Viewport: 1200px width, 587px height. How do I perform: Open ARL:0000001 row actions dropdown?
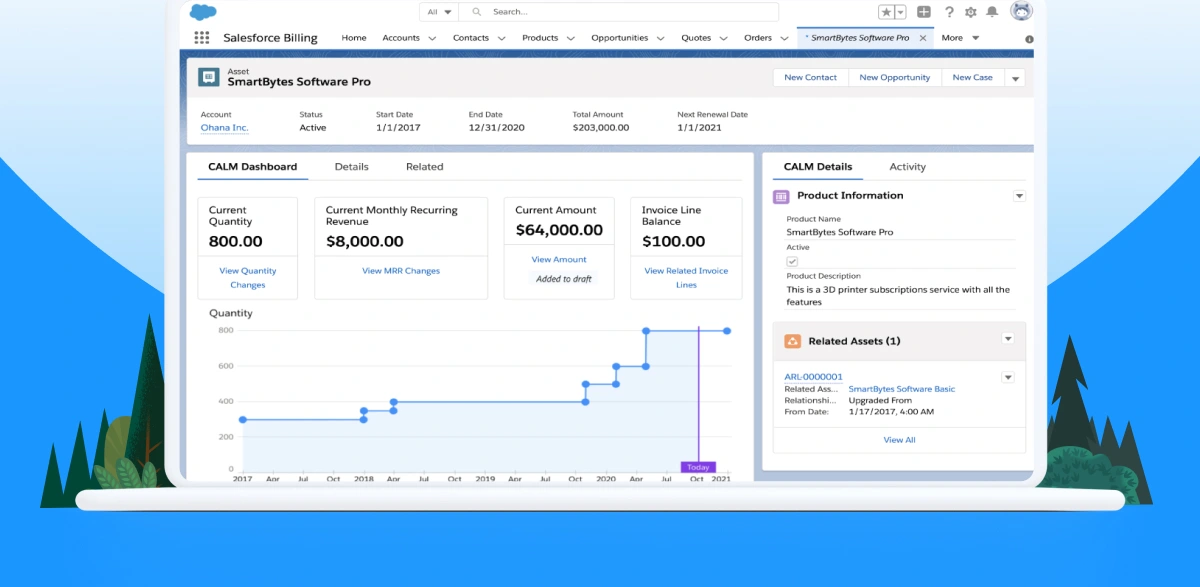(x=1008, y=377)
